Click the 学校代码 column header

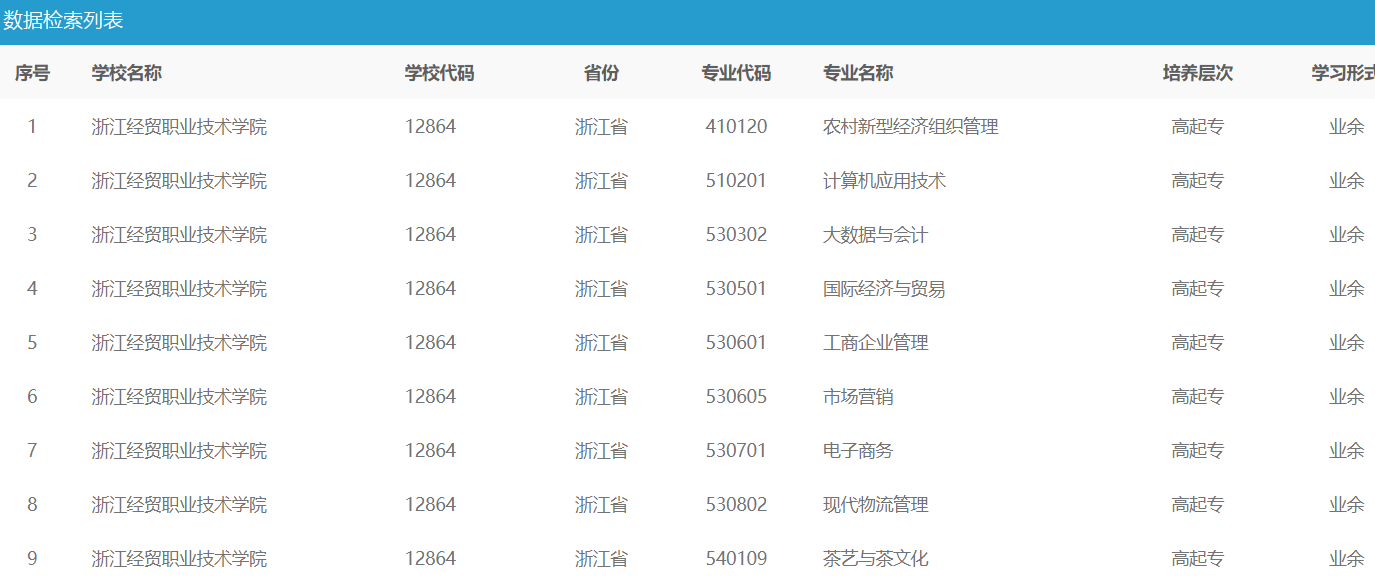[x=439, y=73]
